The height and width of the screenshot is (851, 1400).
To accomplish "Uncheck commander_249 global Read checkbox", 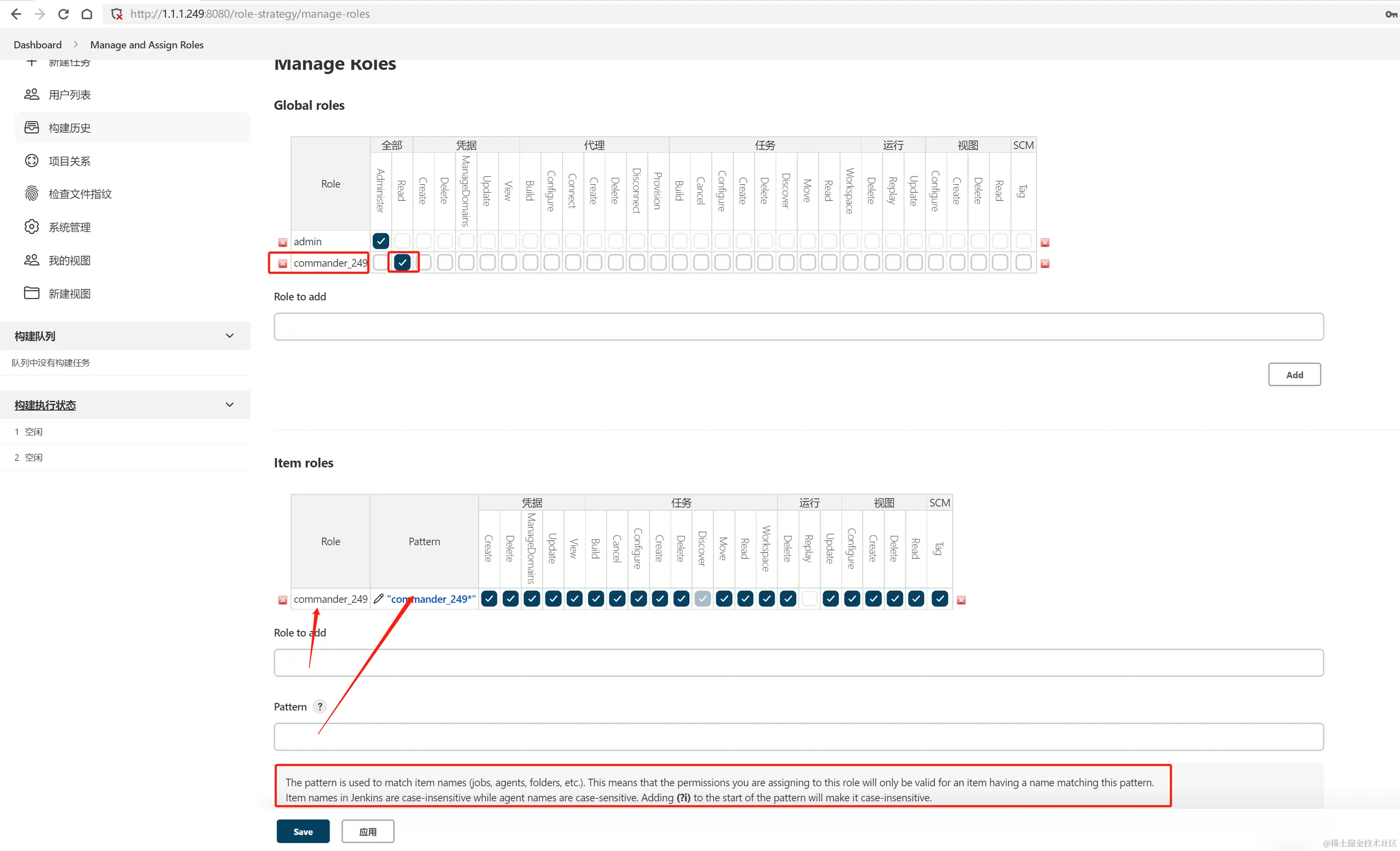I will [402, 263].
